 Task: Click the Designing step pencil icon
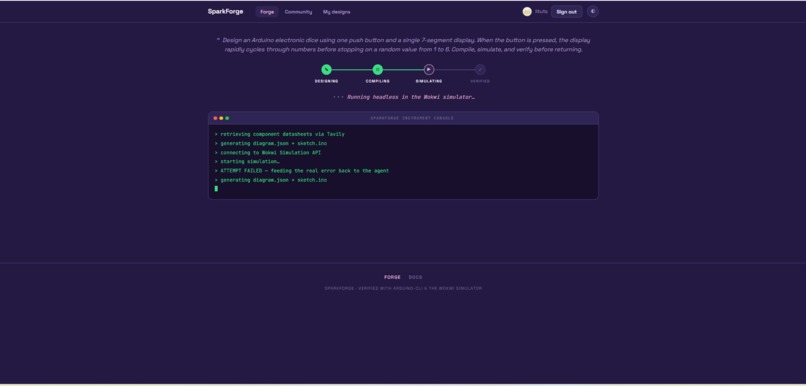tap(326, 69)
